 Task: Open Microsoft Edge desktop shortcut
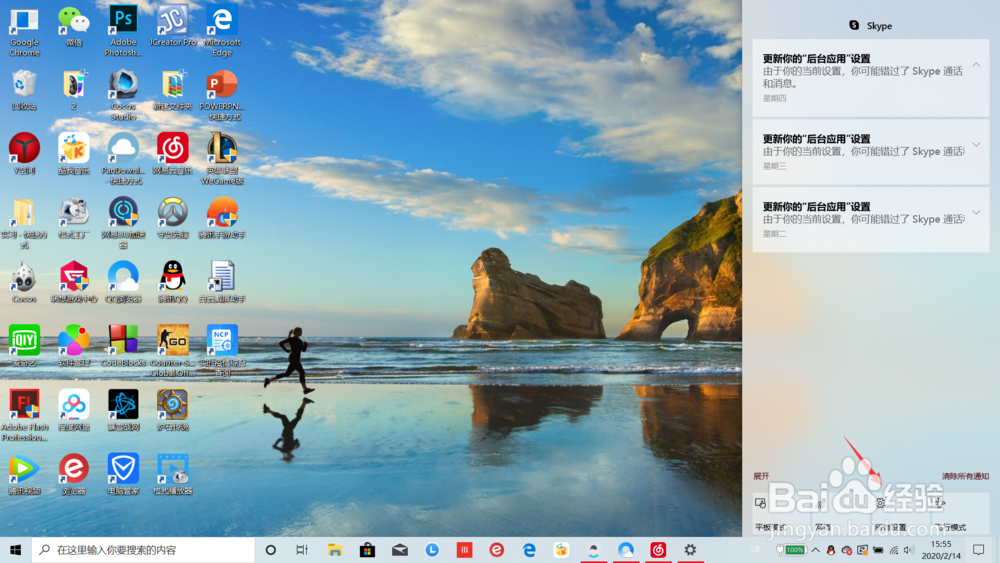(222, 32)
